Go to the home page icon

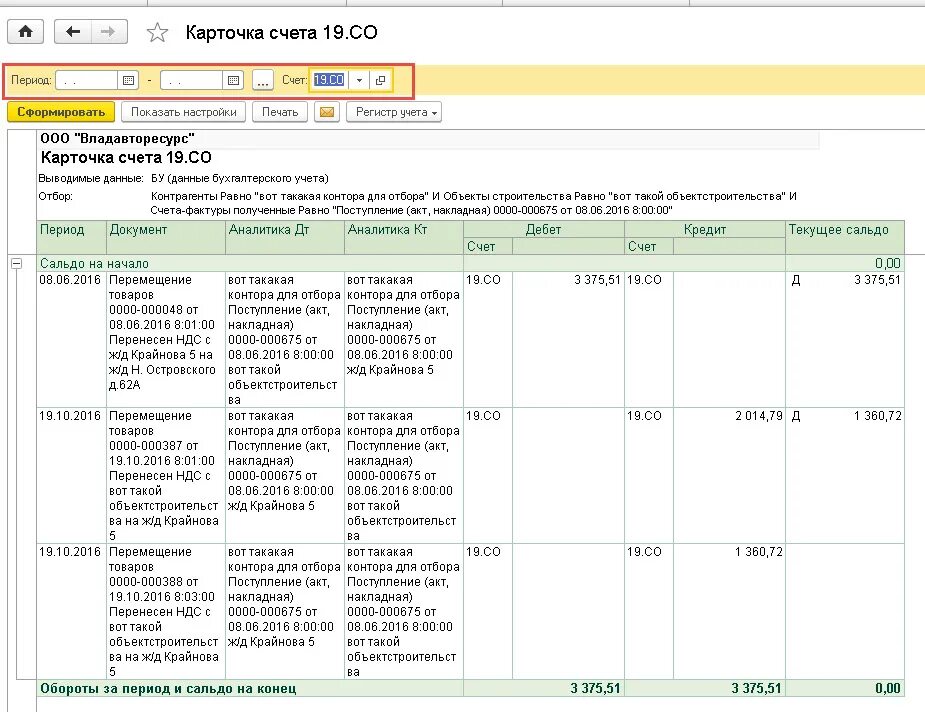point(25,32)
